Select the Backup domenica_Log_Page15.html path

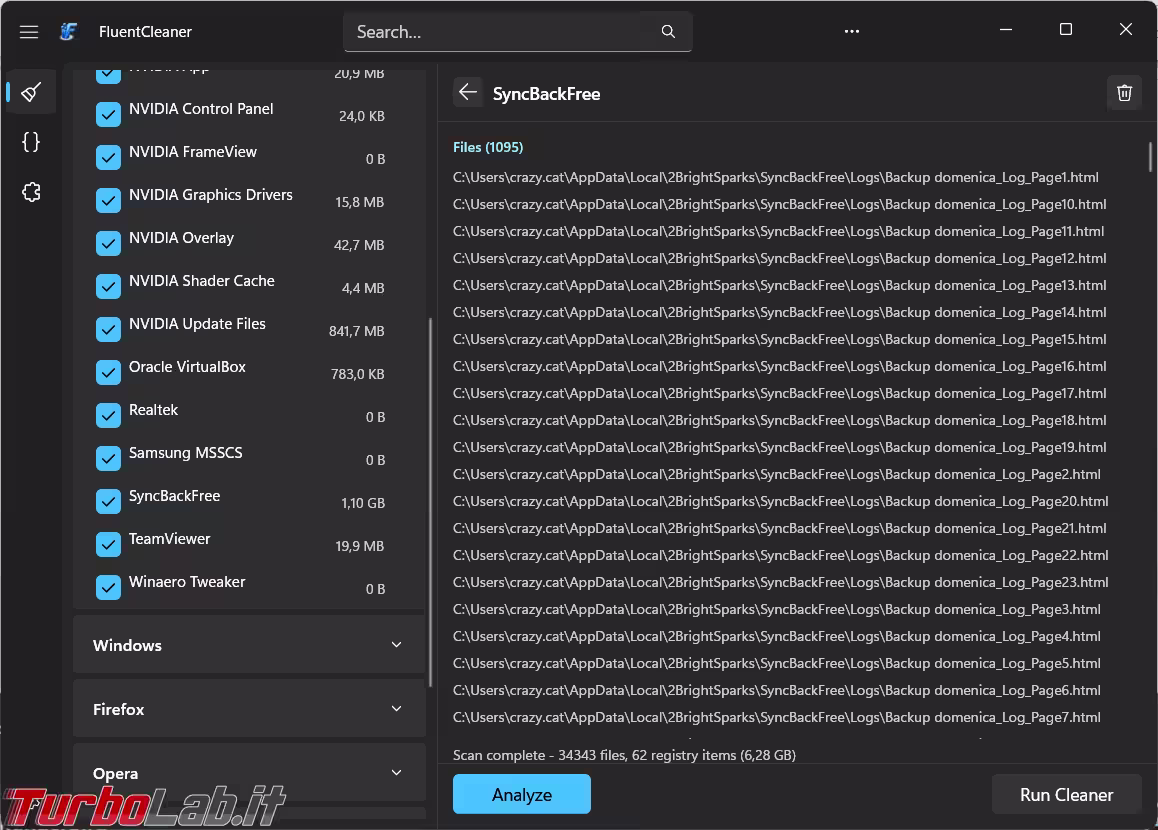[779, 339]
